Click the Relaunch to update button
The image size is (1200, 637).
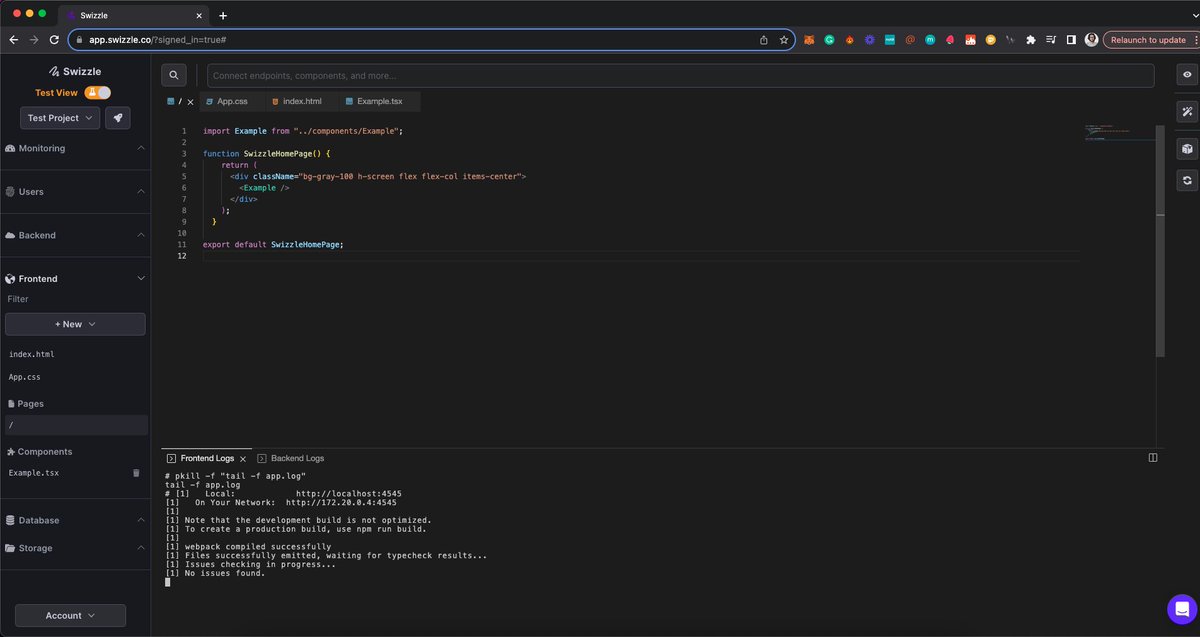[1148, 40]
